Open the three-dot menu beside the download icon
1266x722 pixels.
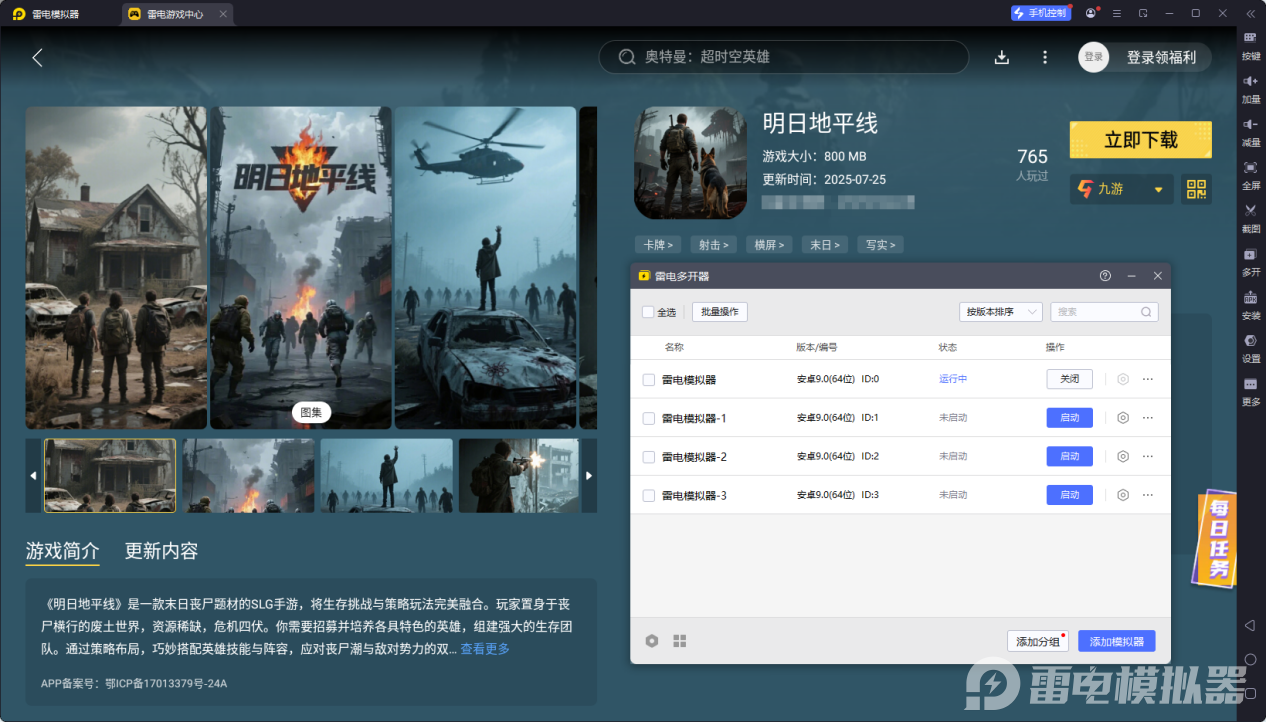coord(1045,57)
